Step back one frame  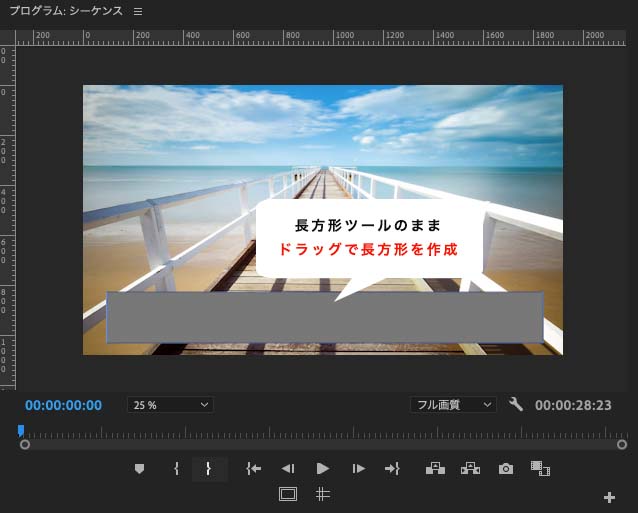288,468
